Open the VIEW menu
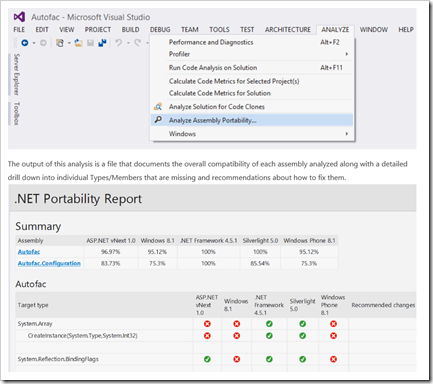 [67, 30]
